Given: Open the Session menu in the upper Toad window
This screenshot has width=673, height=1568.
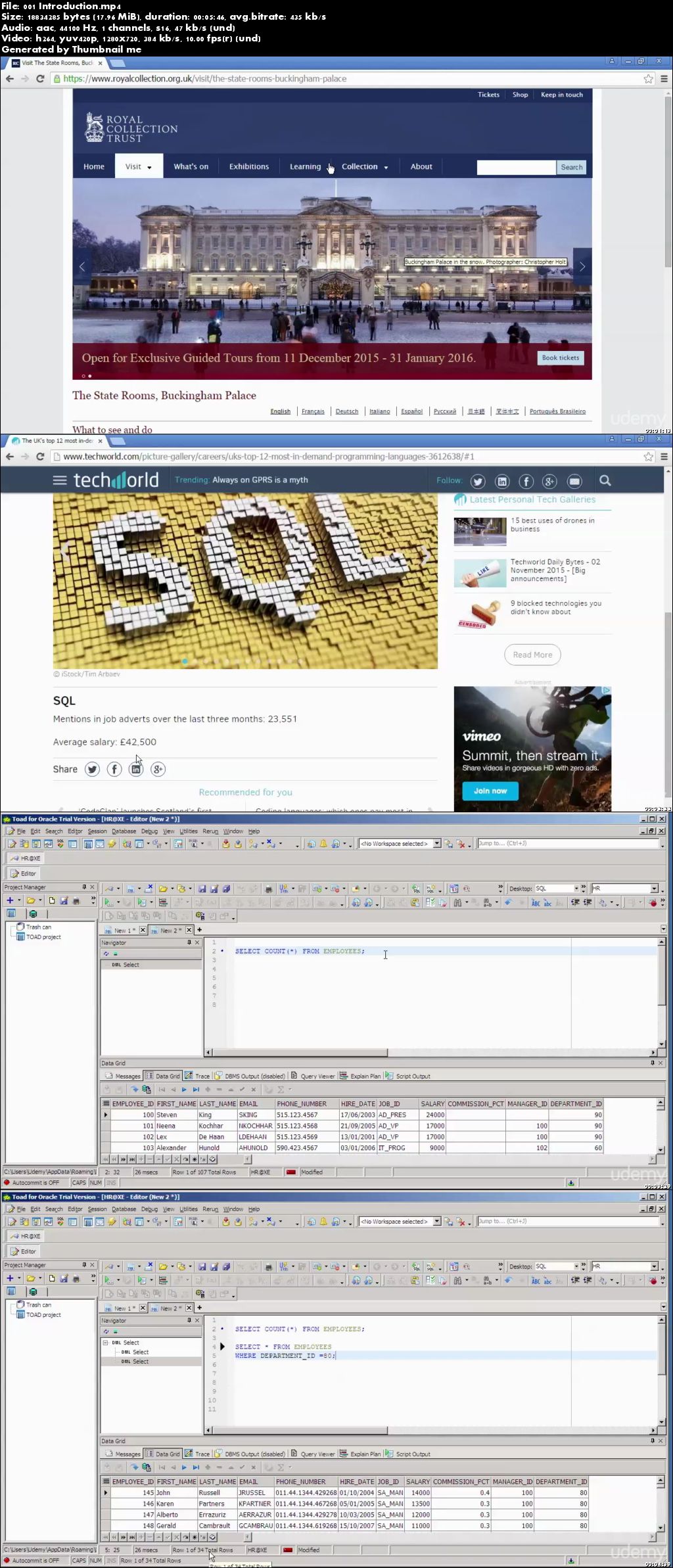Looking at the screenshot, I should (x=97, y=831).
